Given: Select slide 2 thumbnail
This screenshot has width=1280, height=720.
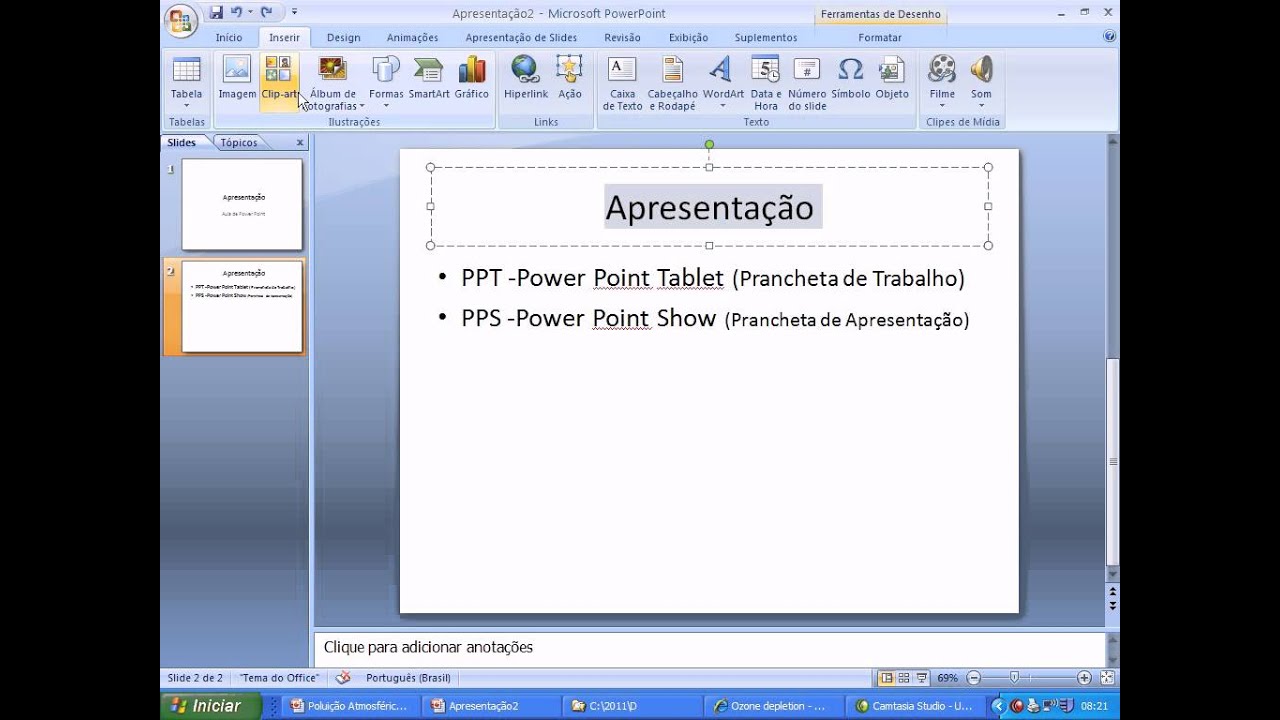Looking at the screenshot, I should coord(242,306).
